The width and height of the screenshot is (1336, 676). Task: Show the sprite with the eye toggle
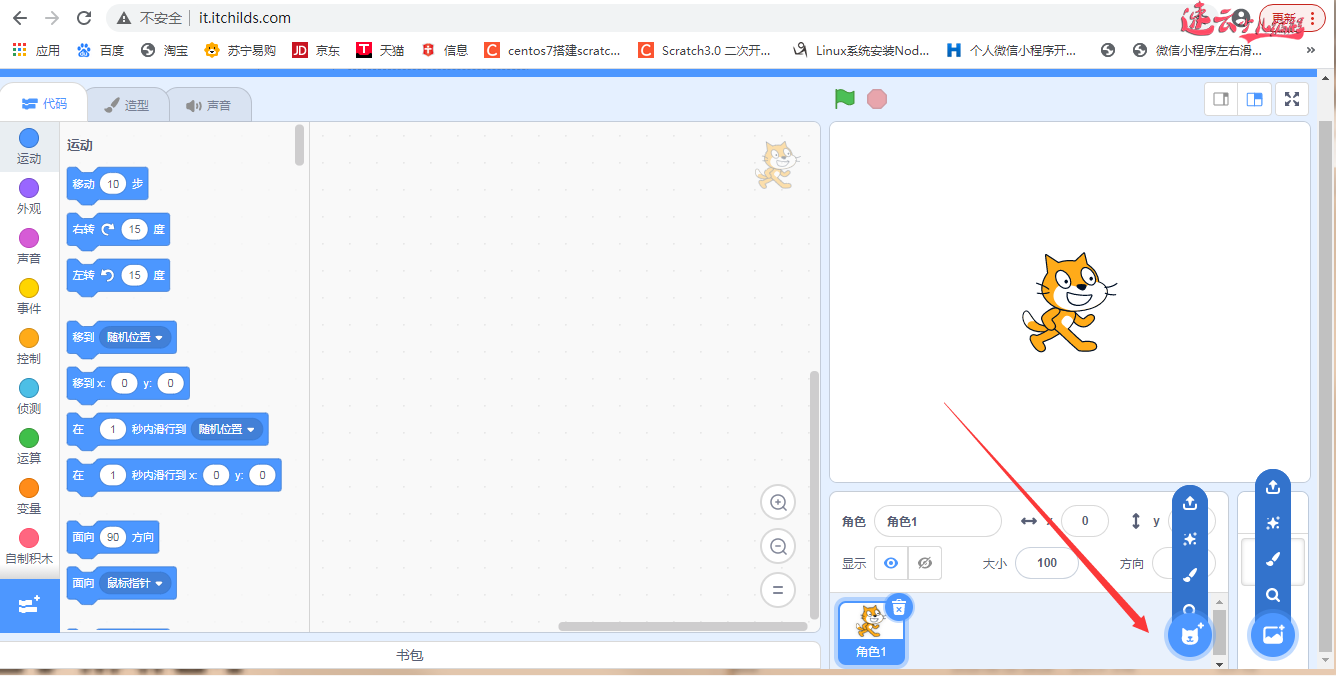point(890,562)
